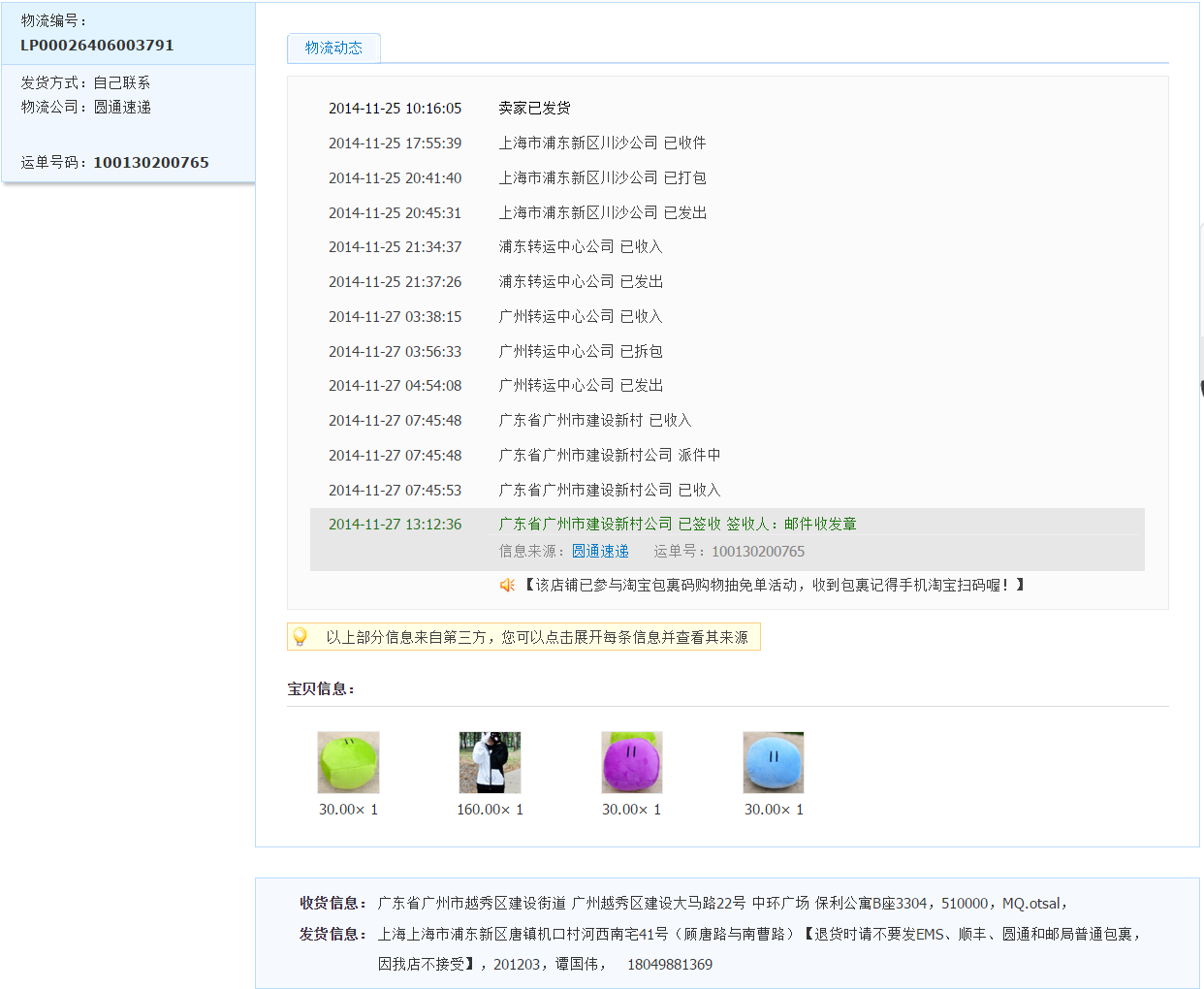
Task: Expand the 建设新村公司 派件中 entry
Action: click(x=609, y=455)
